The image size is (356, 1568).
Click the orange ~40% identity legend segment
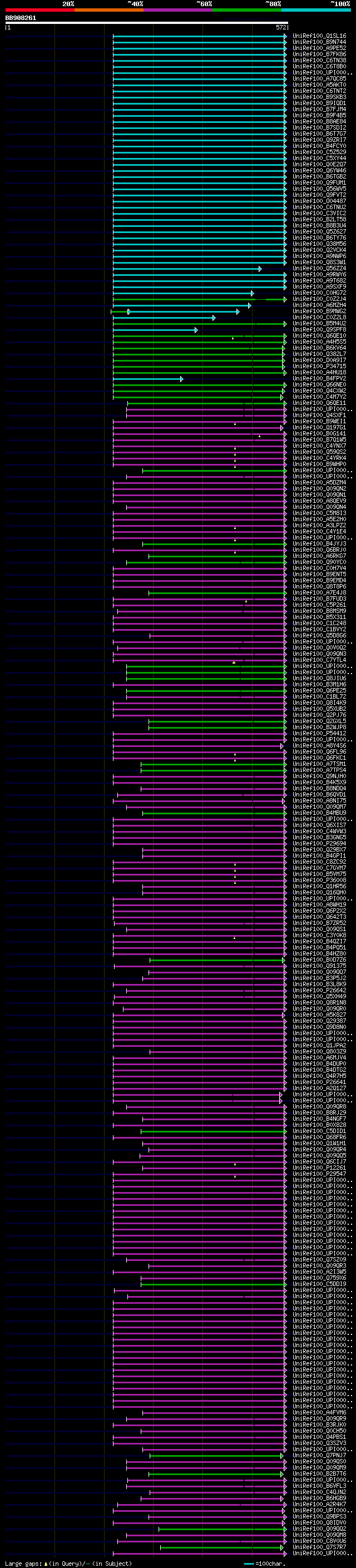coord(109,10)
